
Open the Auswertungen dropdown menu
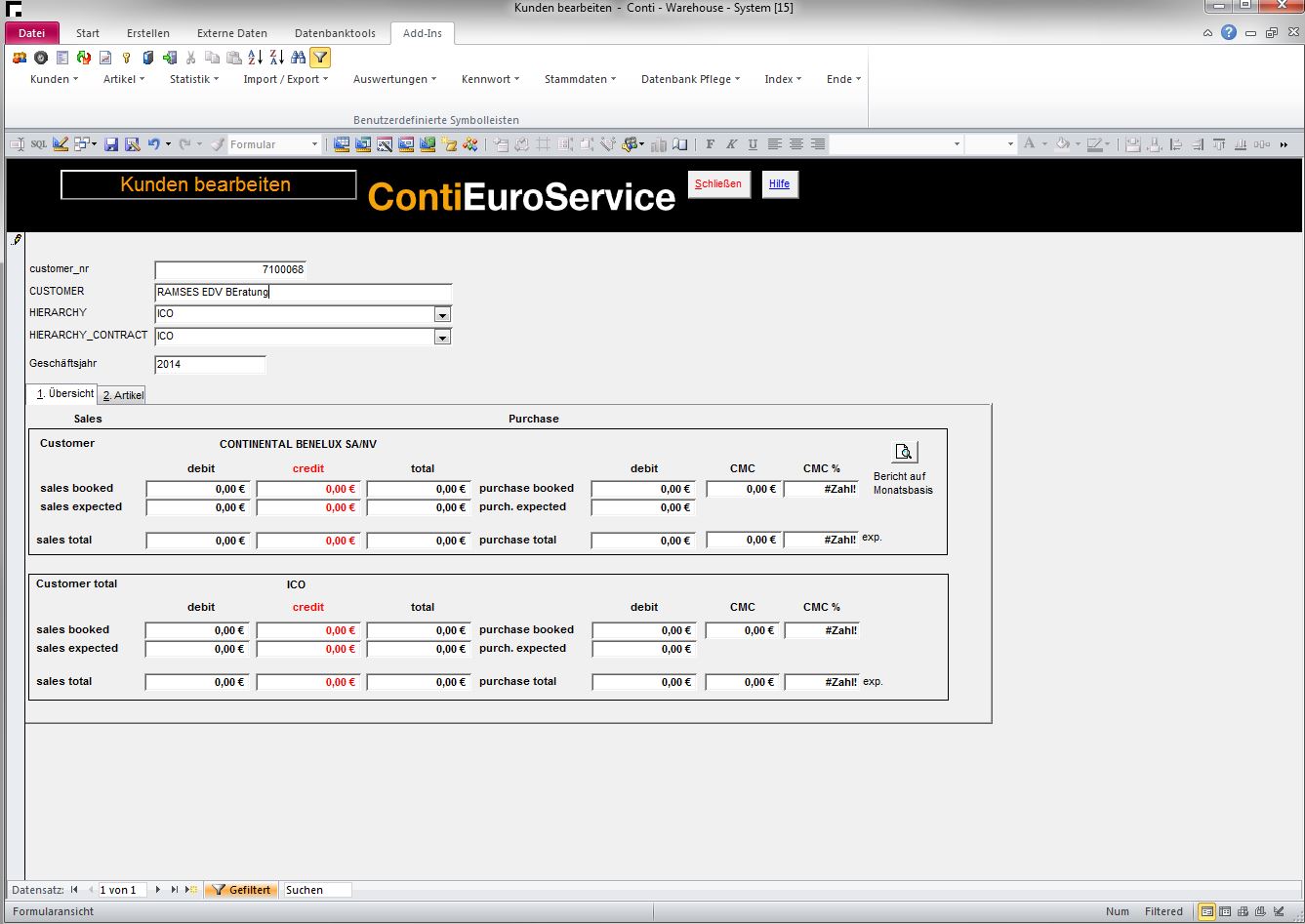394,79
